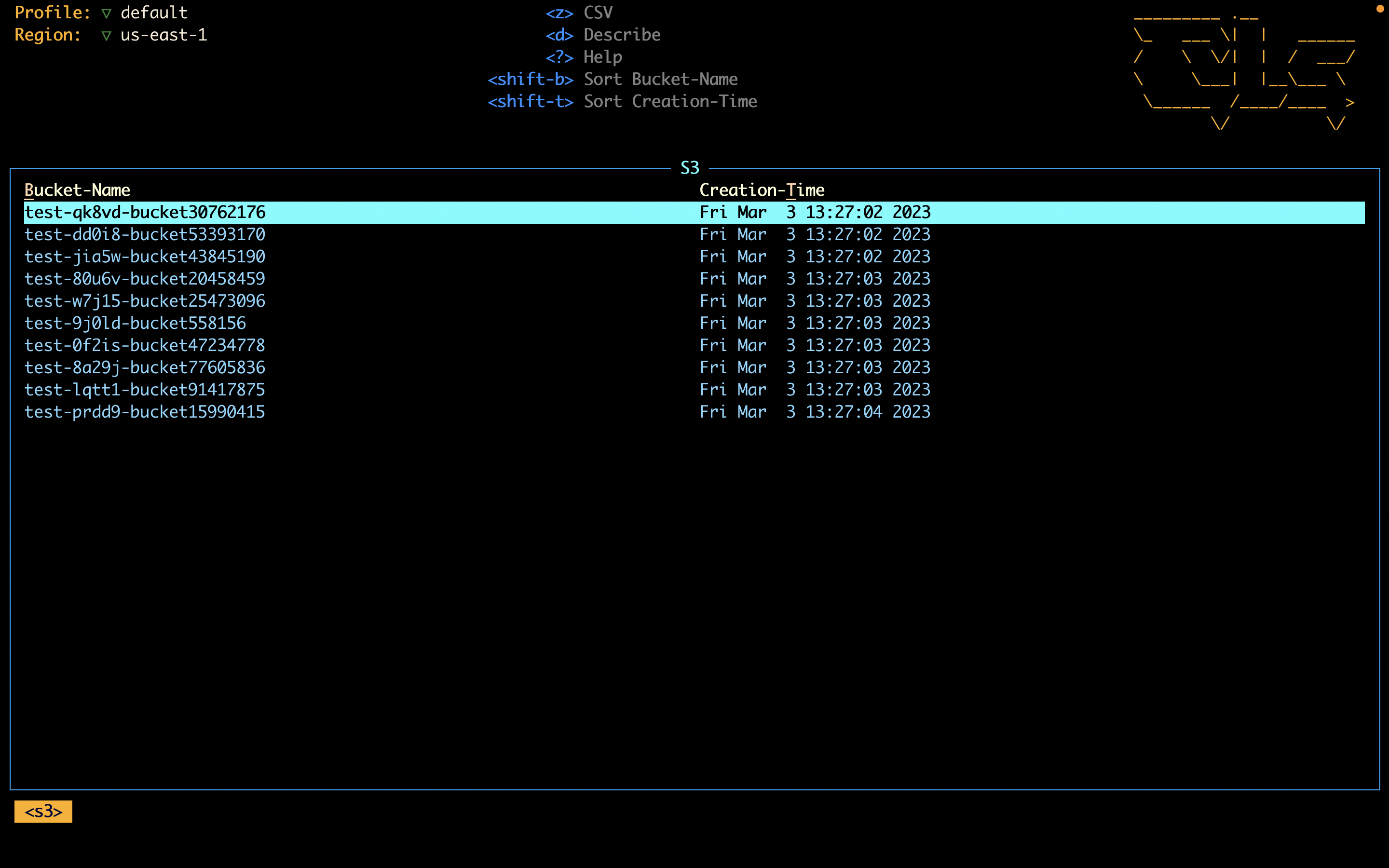The height and width of the screenshot is (868, 1389).
Task: Select bucket test-jia5w-bucket43845190
Action: coord(145,257)
